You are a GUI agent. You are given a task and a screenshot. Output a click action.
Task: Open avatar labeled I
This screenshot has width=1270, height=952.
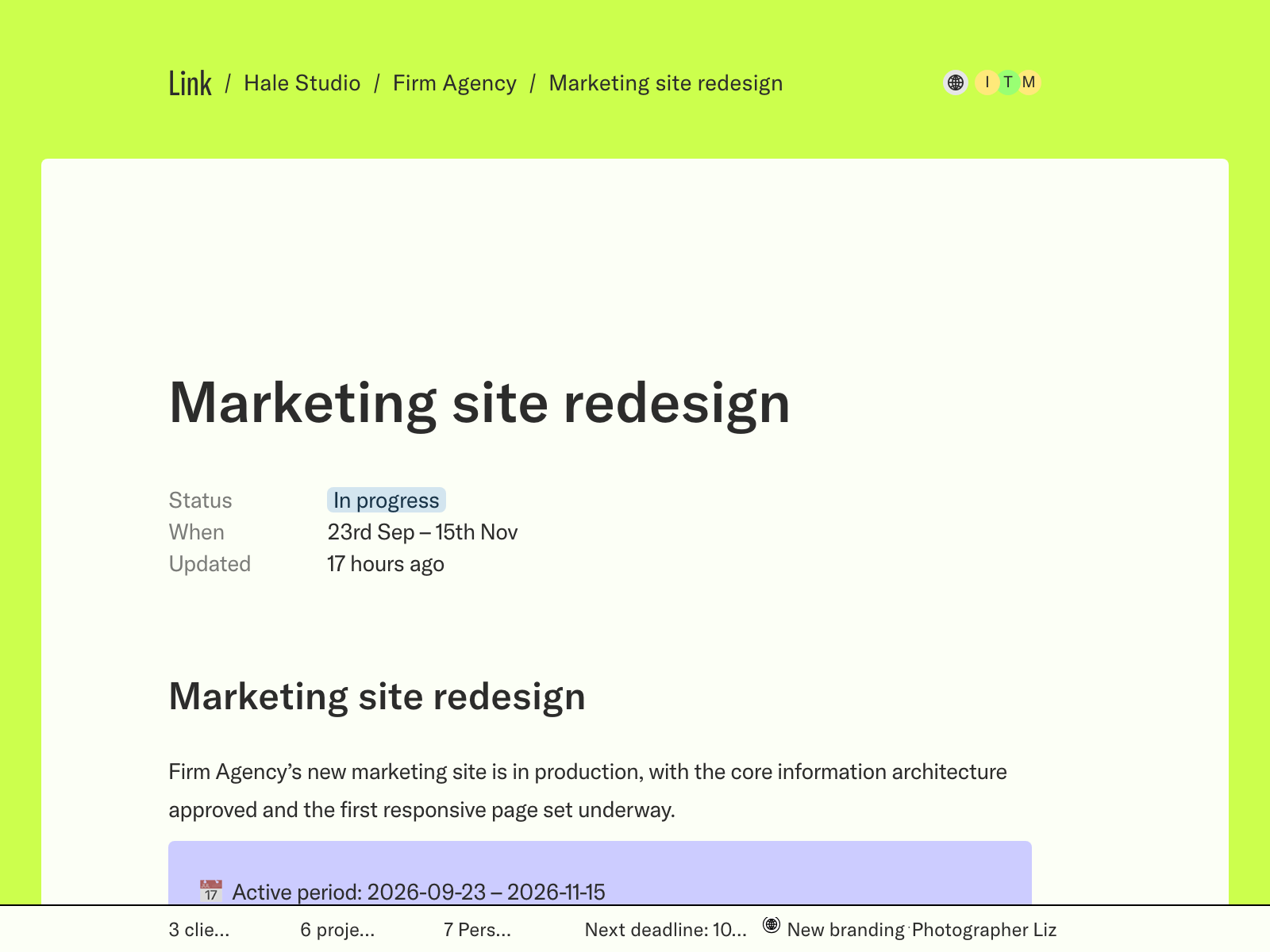click(987, 83)
